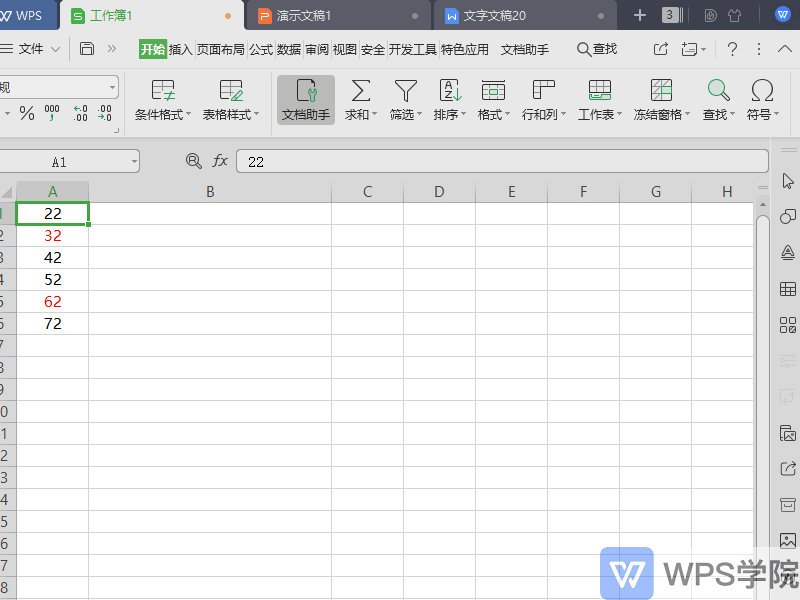800x600 pixels.
Task: Click the new tab plus button
Action: [x=640, y=16]
